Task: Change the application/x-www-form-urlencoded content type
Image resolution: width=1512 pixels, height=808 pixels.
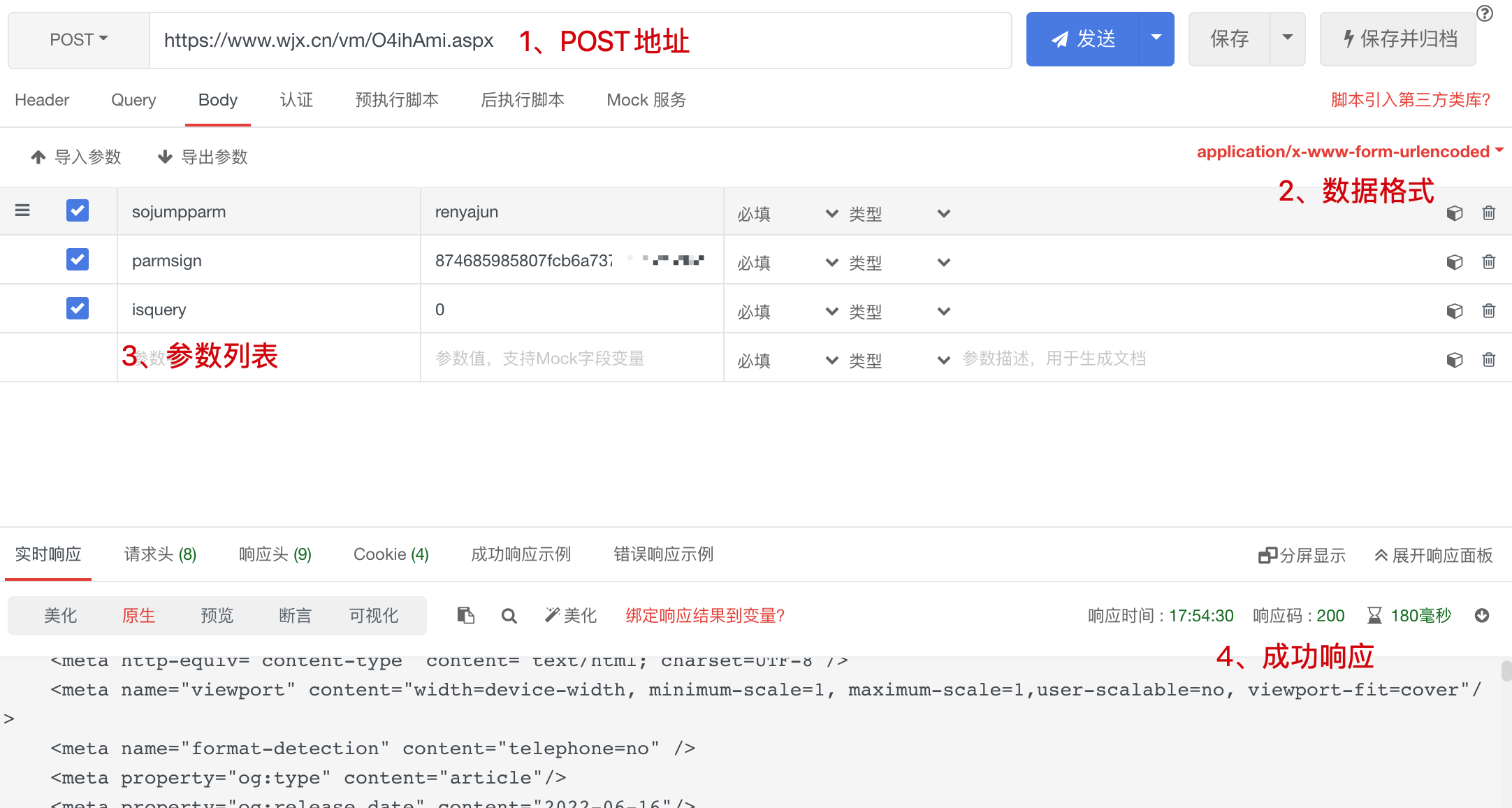Action: click(x=1350, y=152)
